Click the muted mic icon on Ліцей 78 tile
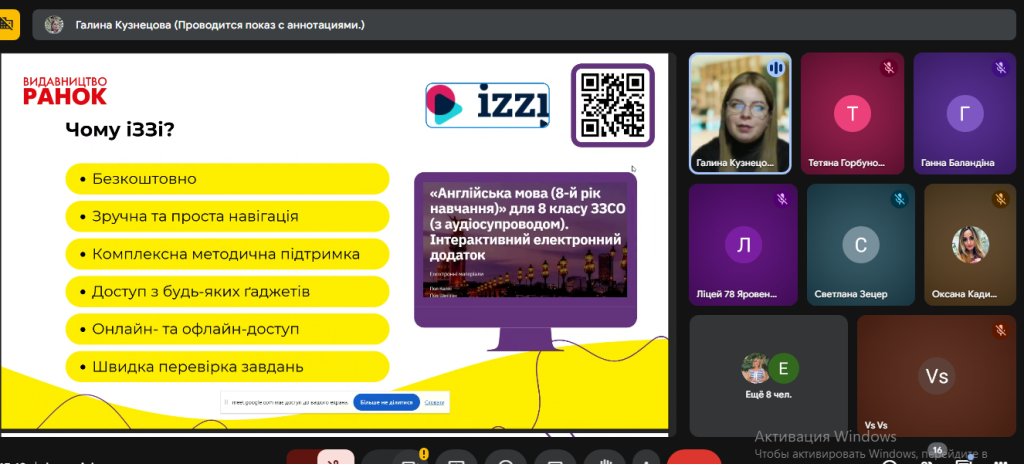The height and width of the screenshot is (464, 1024). coord(782,199)
